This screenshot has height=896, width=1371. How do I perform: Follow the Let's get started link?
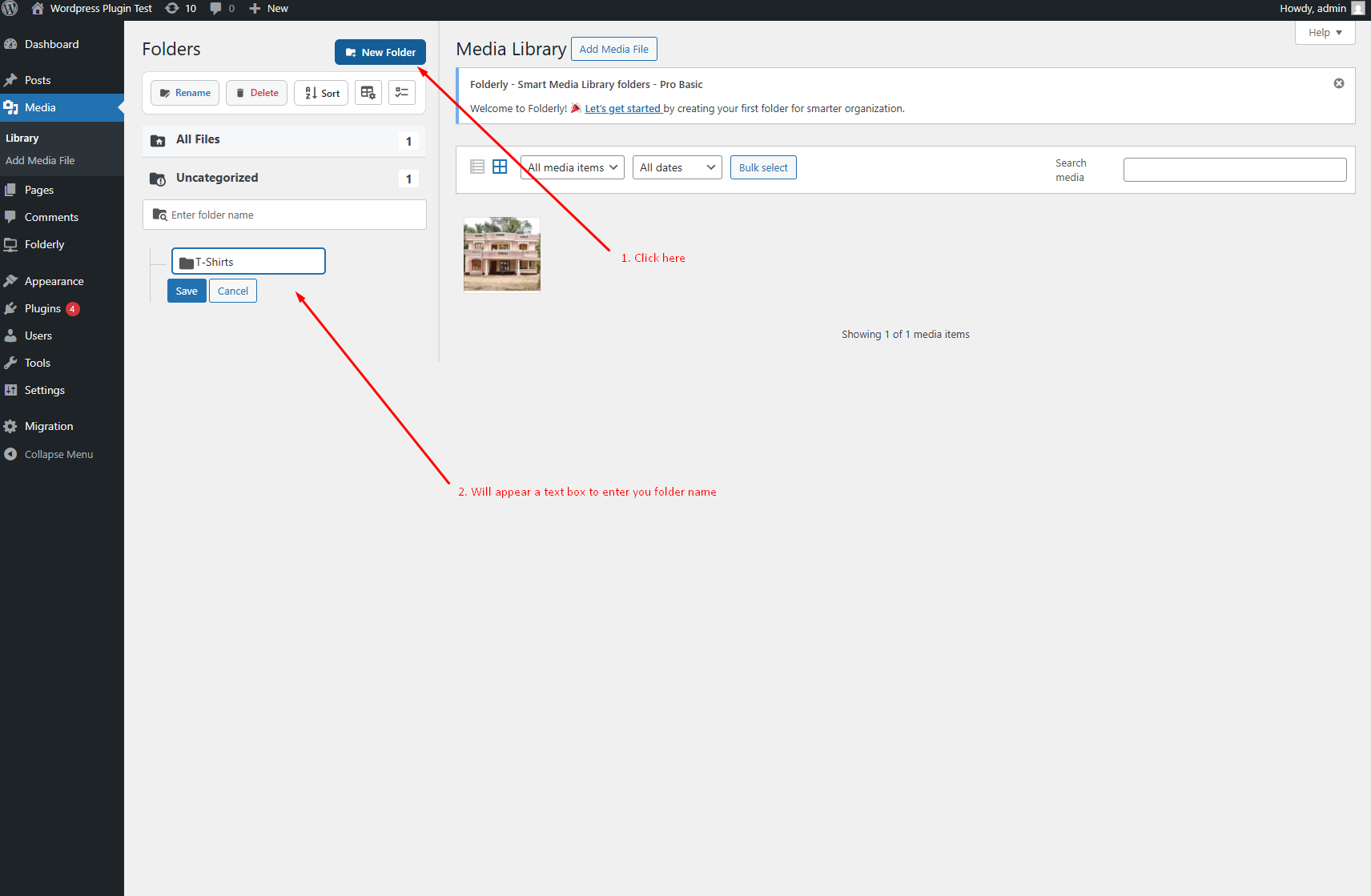point(623,109)
